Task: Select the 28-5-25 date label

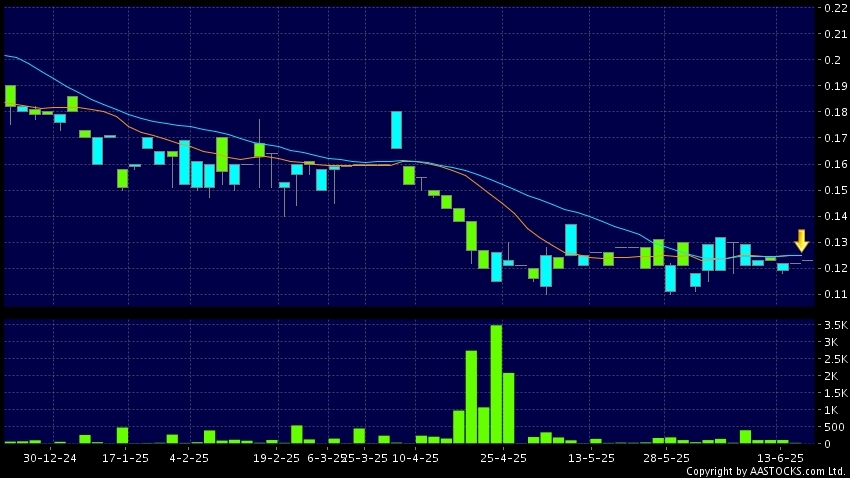Action: pos(666,458)
